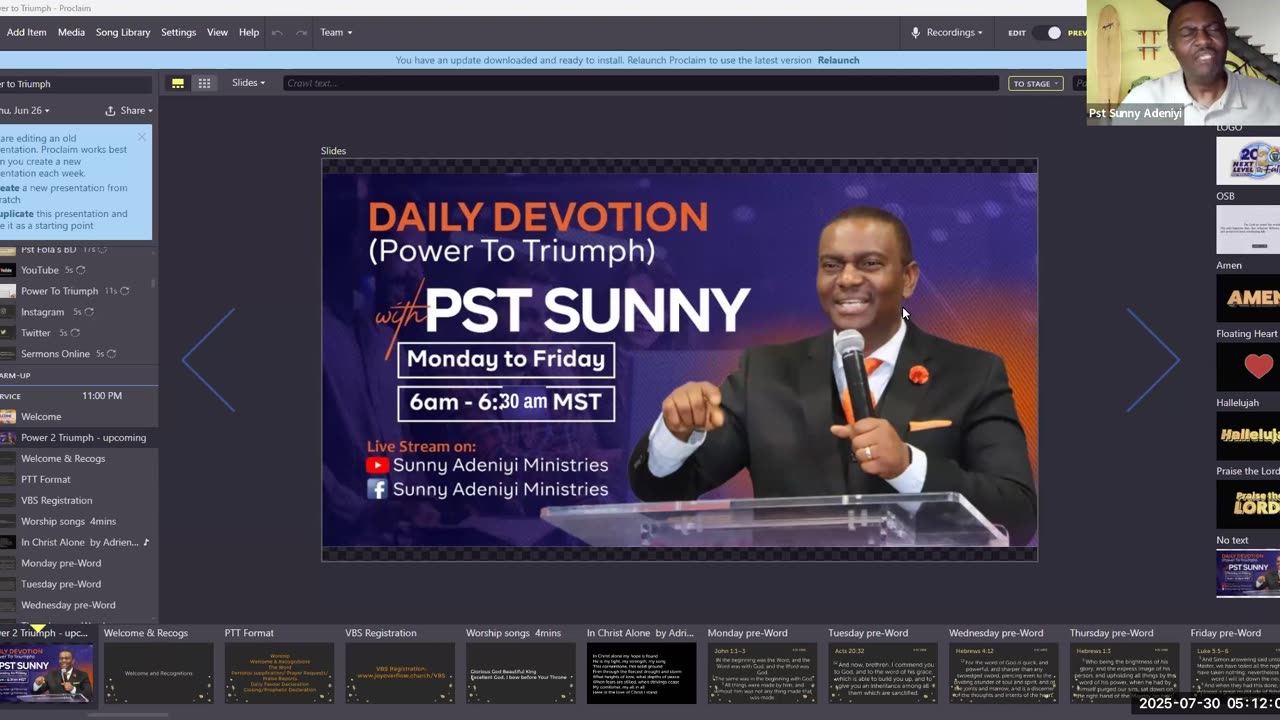Open the Add Item menu

coord(26,32)
